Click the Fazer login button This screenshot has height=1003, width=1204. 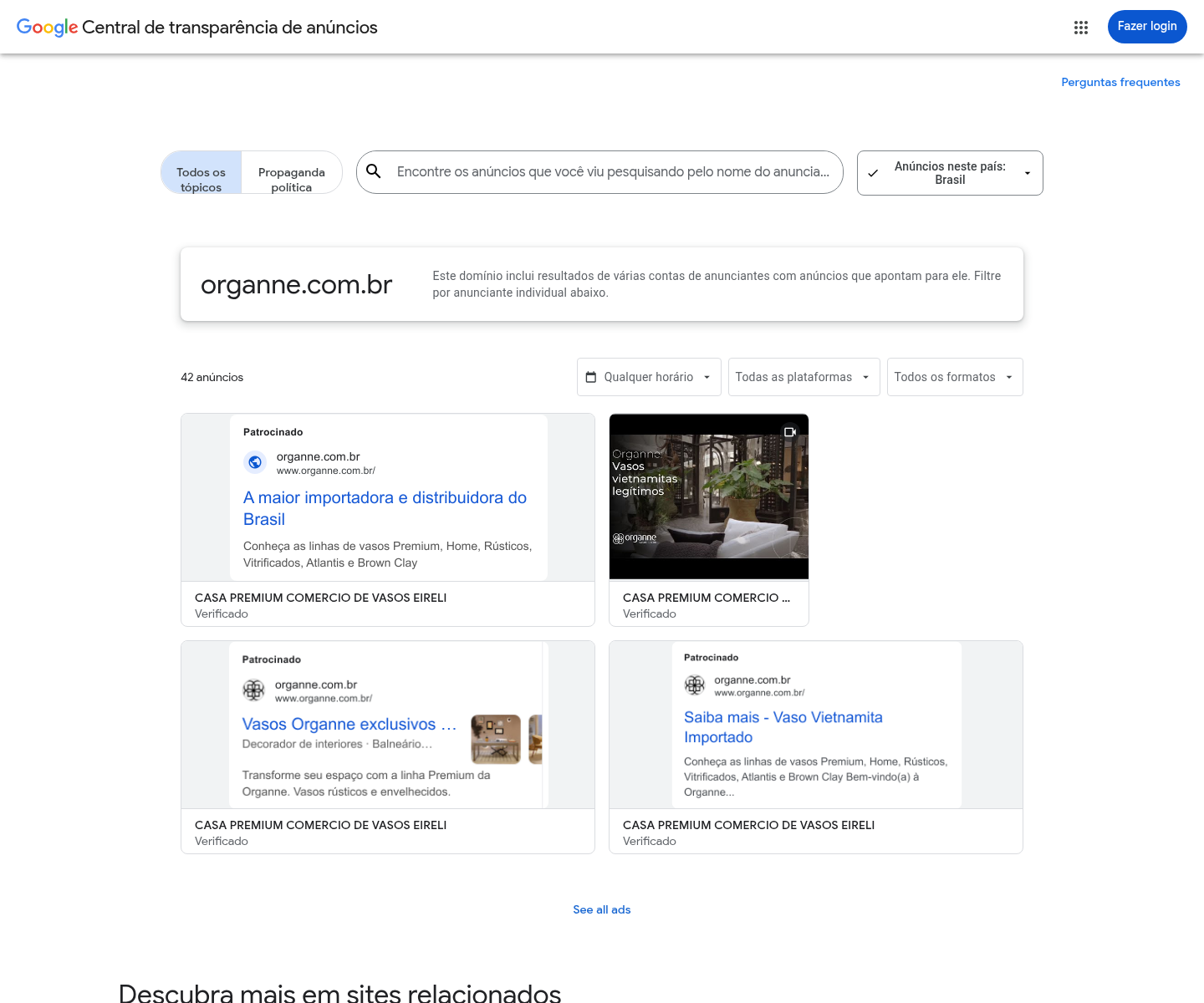(1147, 27)
